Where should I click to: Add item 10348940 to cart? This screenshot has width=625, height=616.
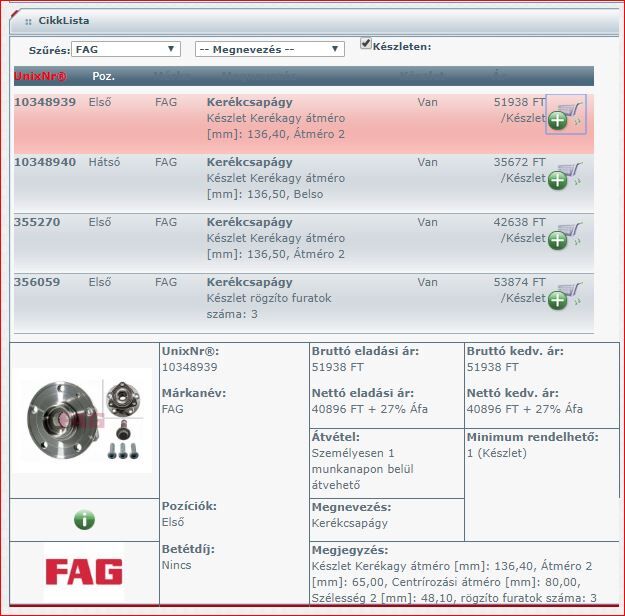click(565, 175)
